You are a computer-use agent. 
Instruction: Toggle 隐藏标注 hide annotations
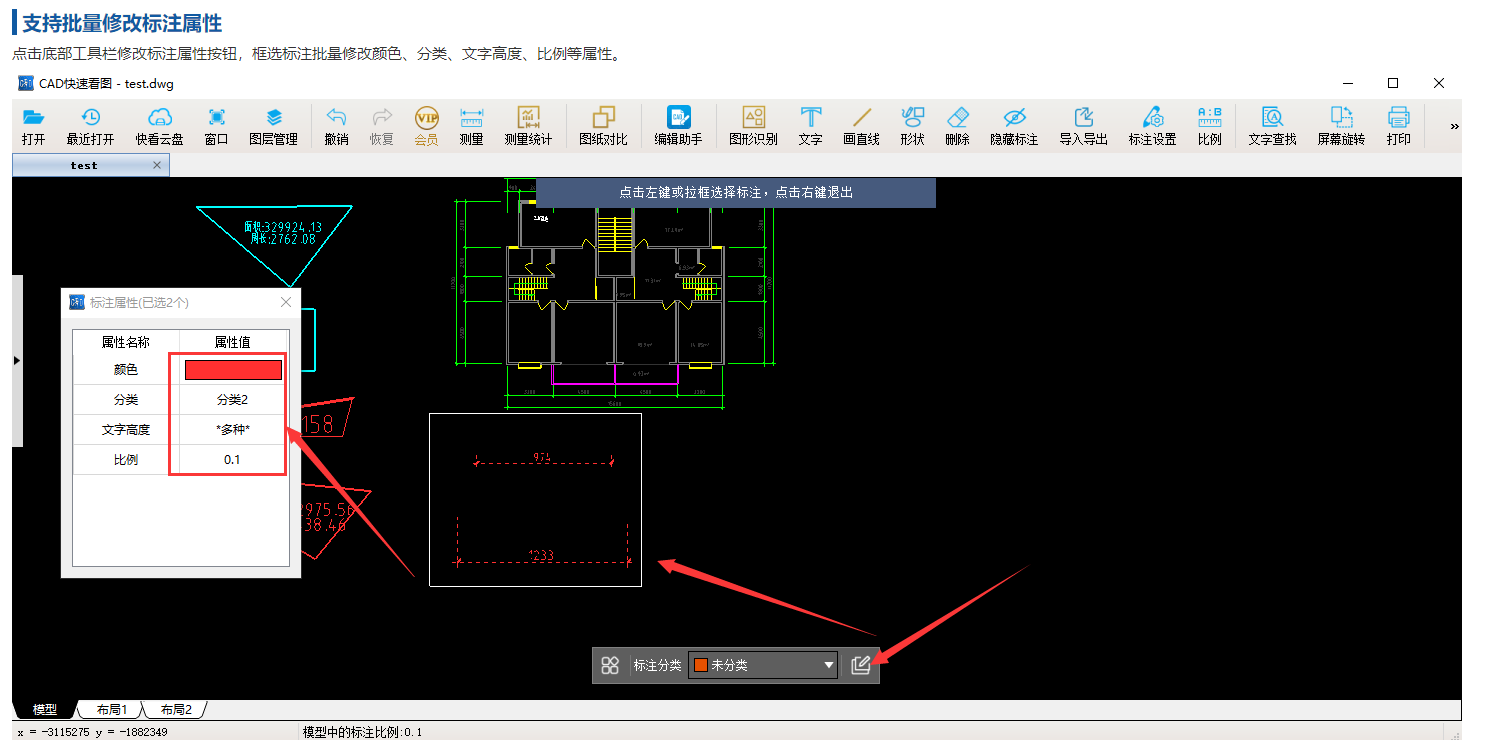tap(1014, 126)
